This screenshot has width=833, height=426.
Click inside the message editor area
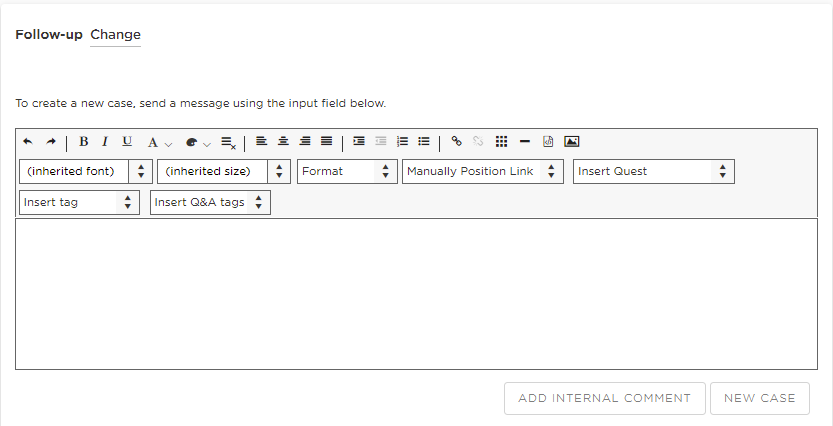[x=416, y=294]
